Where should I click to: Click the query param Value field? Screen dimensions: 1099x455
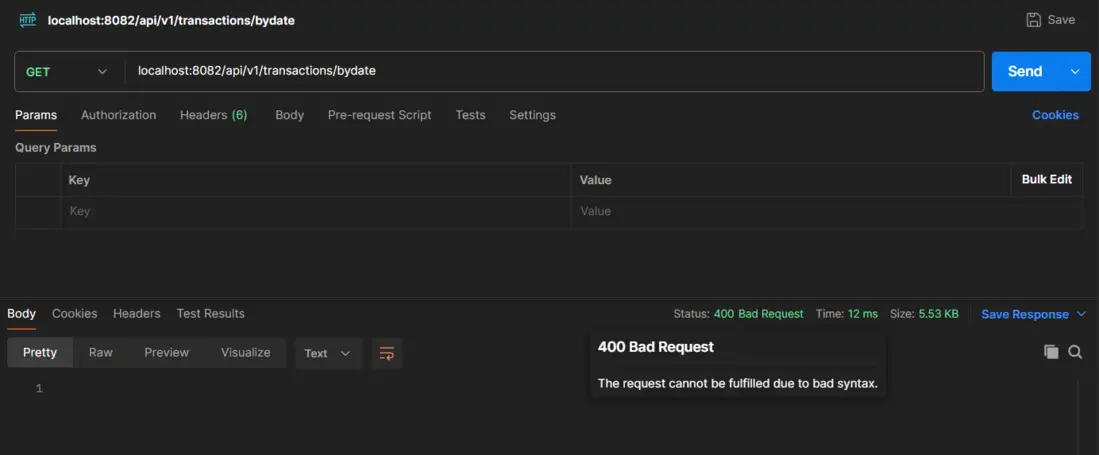[x=790, y=212]
